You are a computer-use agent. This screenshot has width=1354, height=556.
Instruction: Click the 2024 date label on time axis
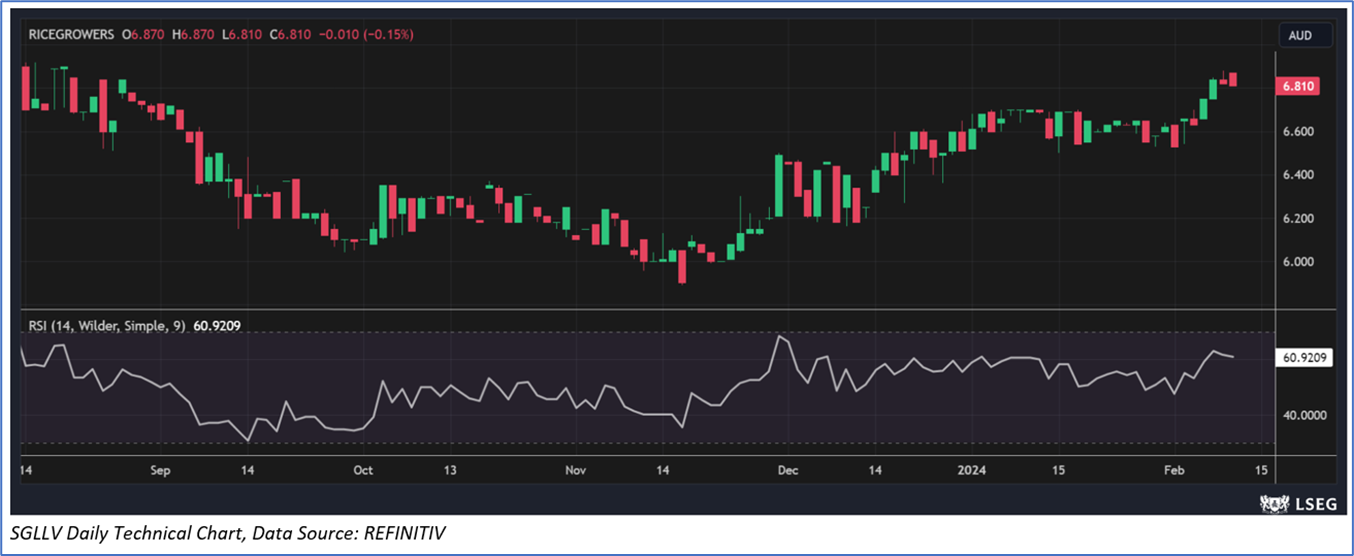973,470
